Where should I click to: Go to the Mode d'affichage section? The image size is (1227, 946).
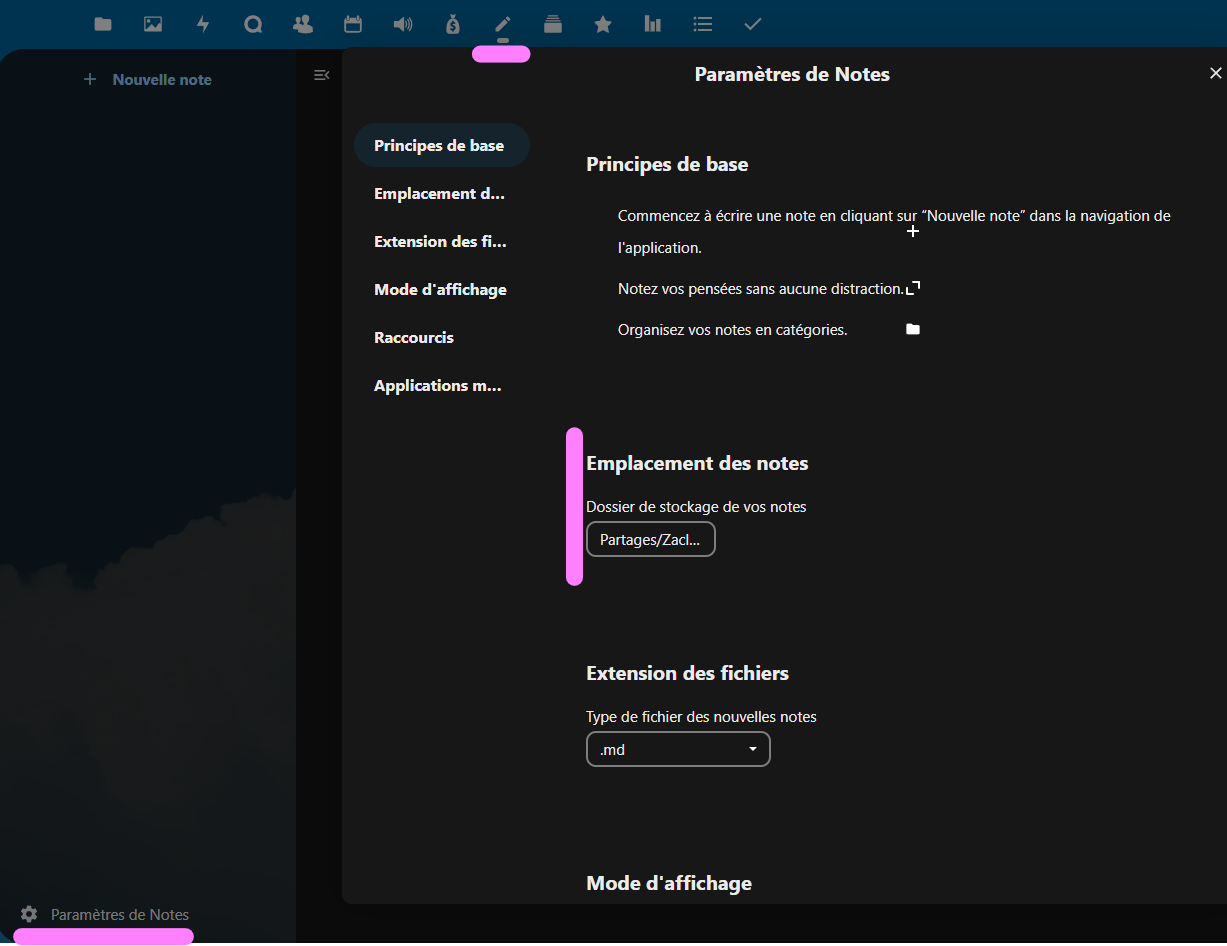tap(440, 290)
